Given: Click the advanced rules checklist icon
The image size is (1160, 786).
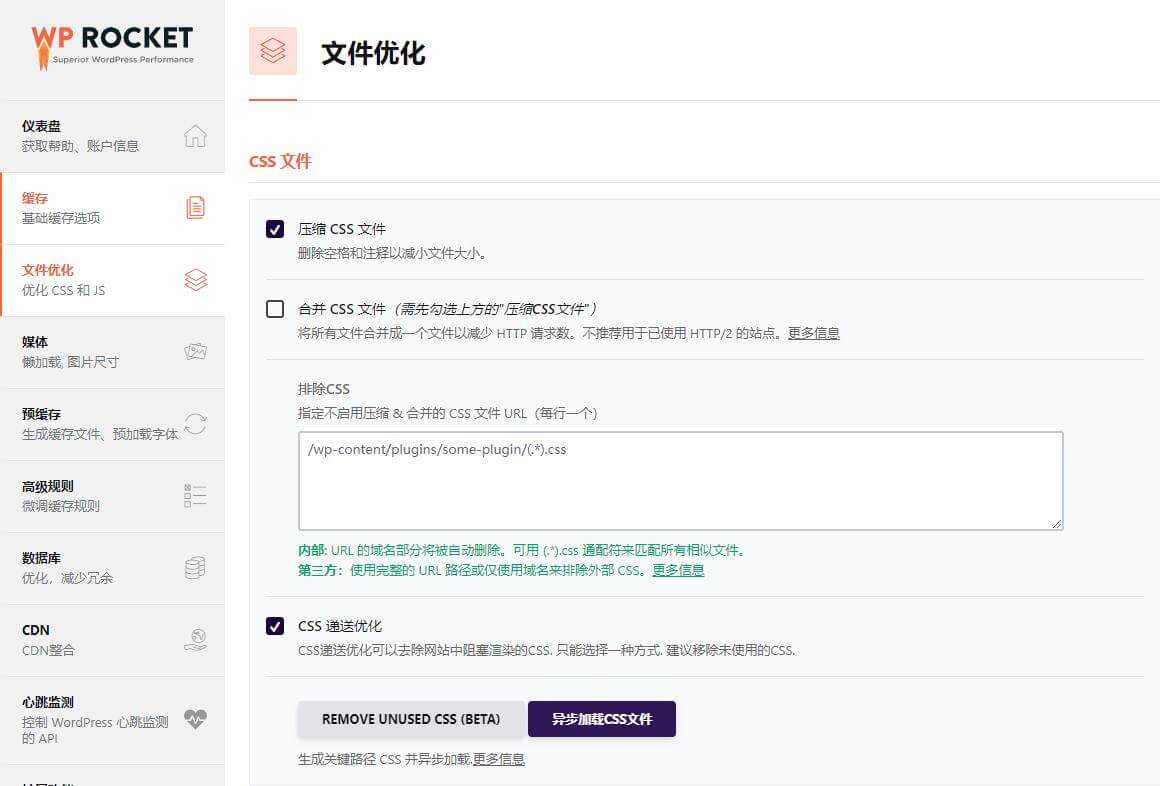Looking at the screenshot, I should pos(196,496).
